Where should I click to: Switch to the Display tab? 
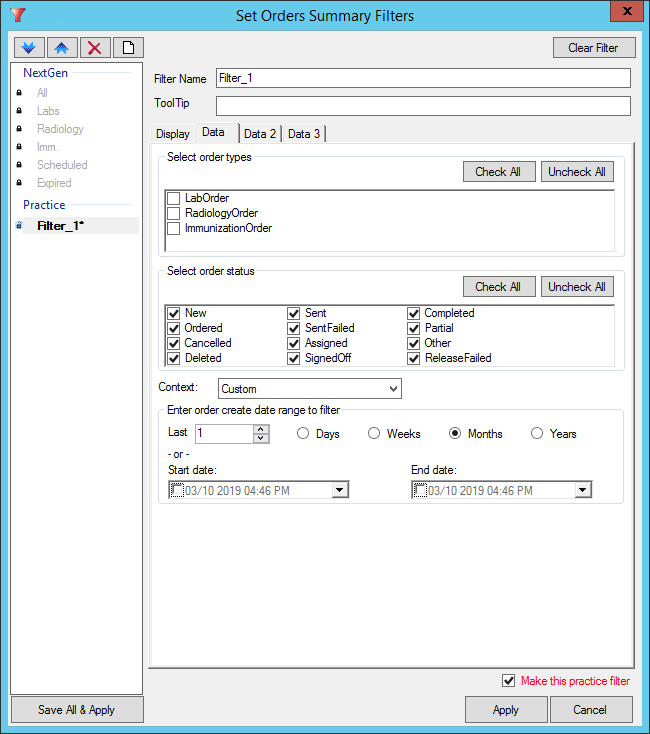point(173,134)
